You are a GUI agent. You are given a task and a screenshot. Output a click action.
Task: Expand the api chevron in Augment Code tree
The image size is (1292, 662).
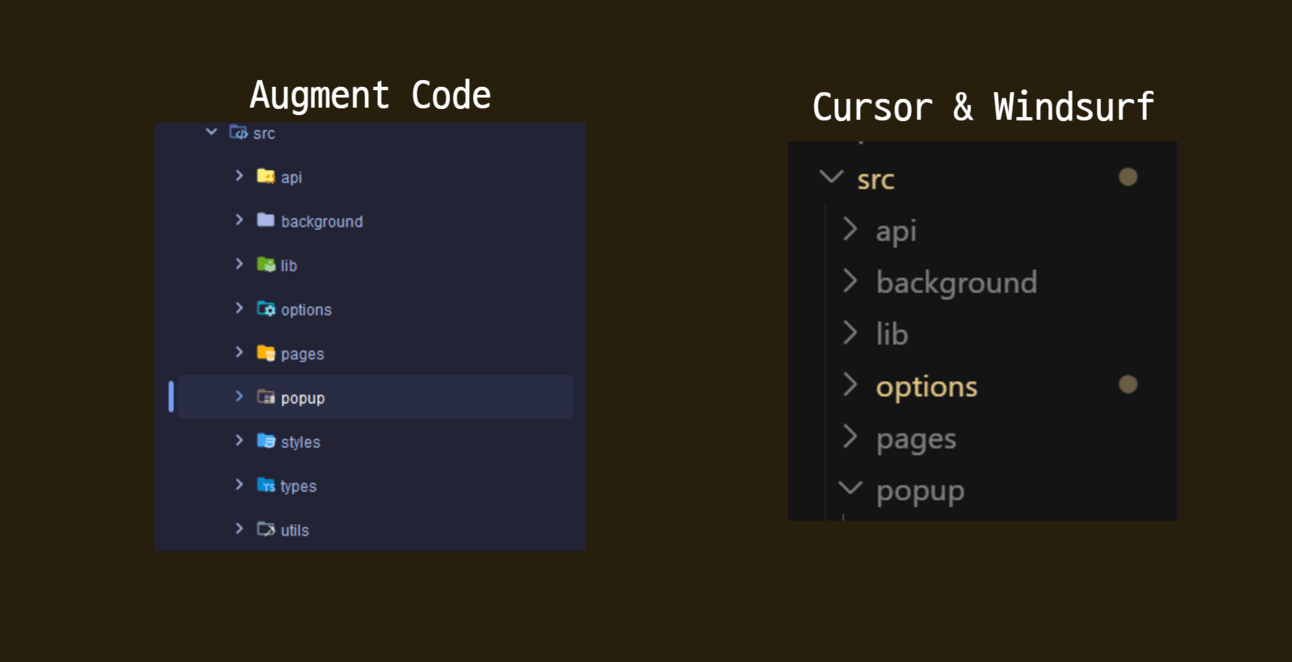point(239,176)
